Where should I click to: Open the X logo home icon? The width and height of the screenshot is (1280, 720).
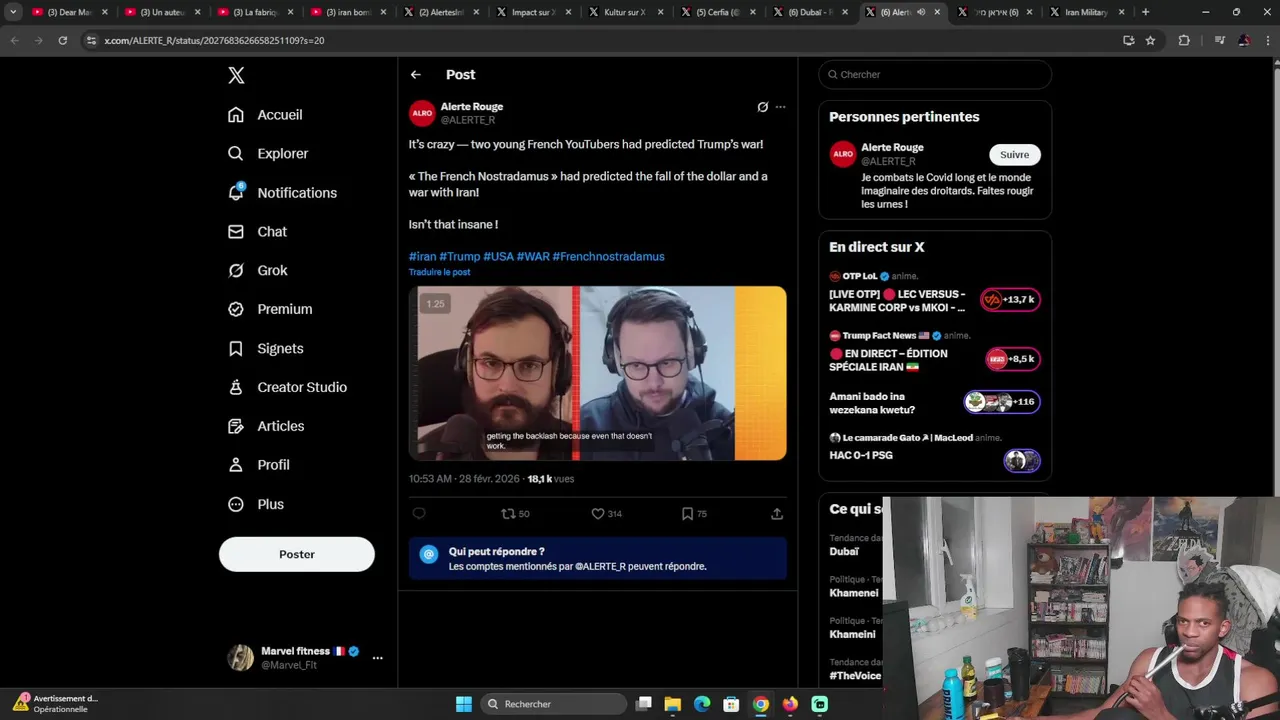click(x=236, y=75)
